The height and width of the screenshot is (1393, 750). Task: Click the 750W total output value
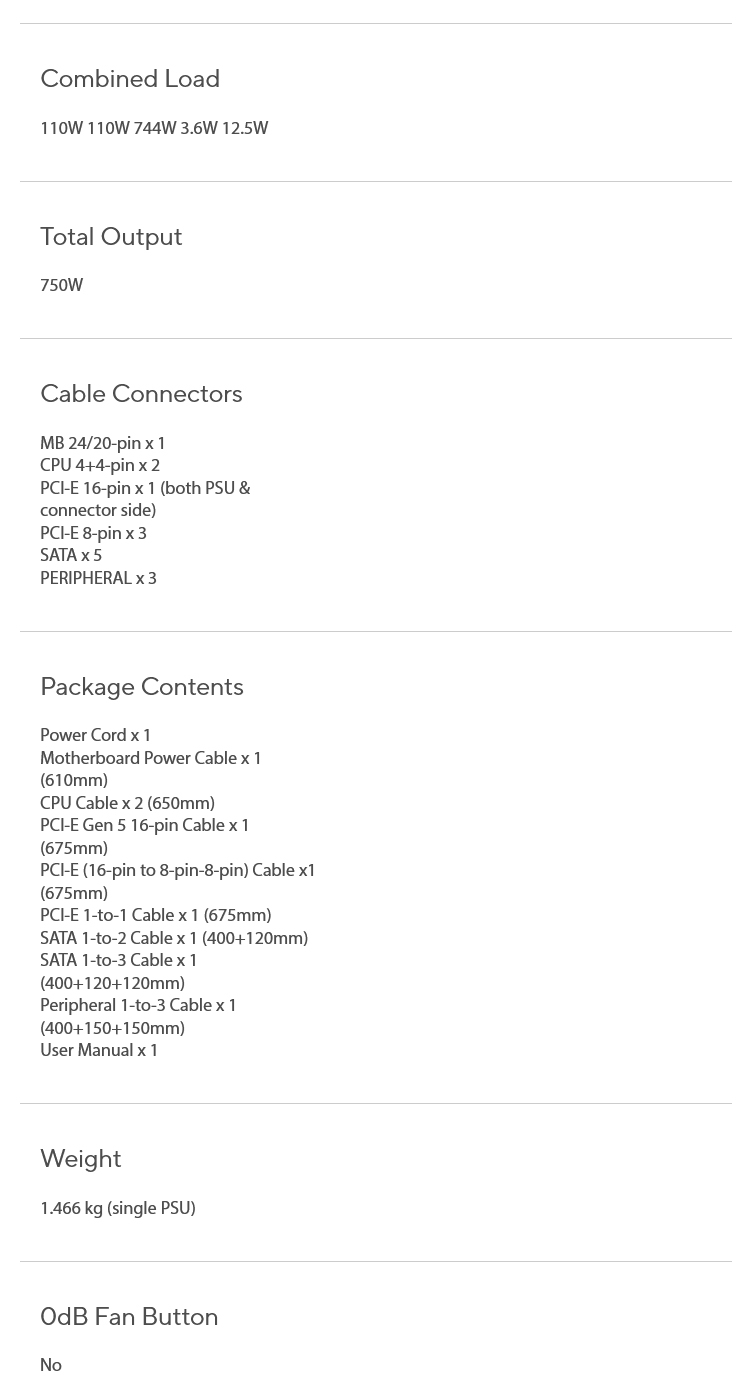click(x=62, y=286)
